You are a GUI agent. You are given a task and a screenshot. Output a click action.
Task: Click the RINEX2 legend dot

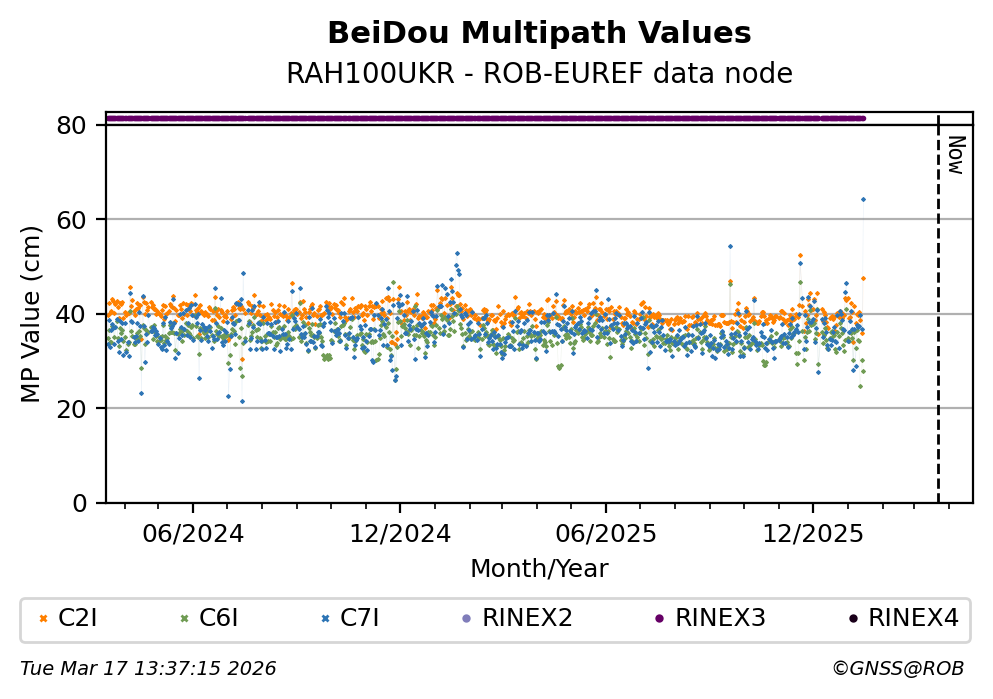point(466,619)
